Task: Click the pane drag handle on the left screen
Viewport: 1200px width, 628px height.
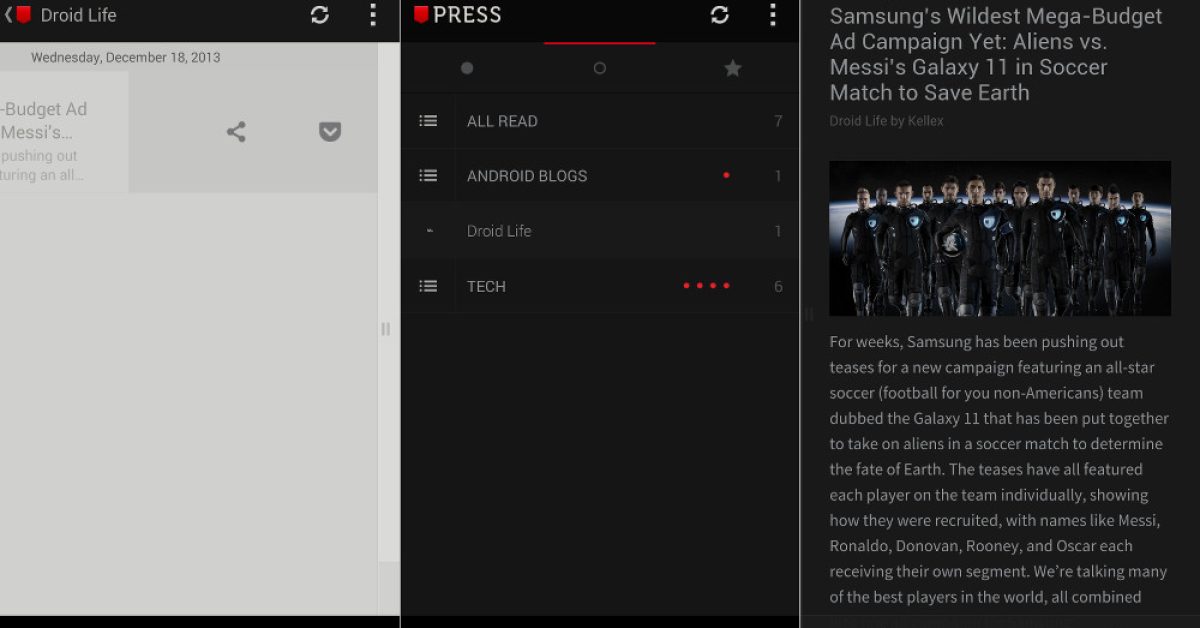Action: click(x=386, y=329)
